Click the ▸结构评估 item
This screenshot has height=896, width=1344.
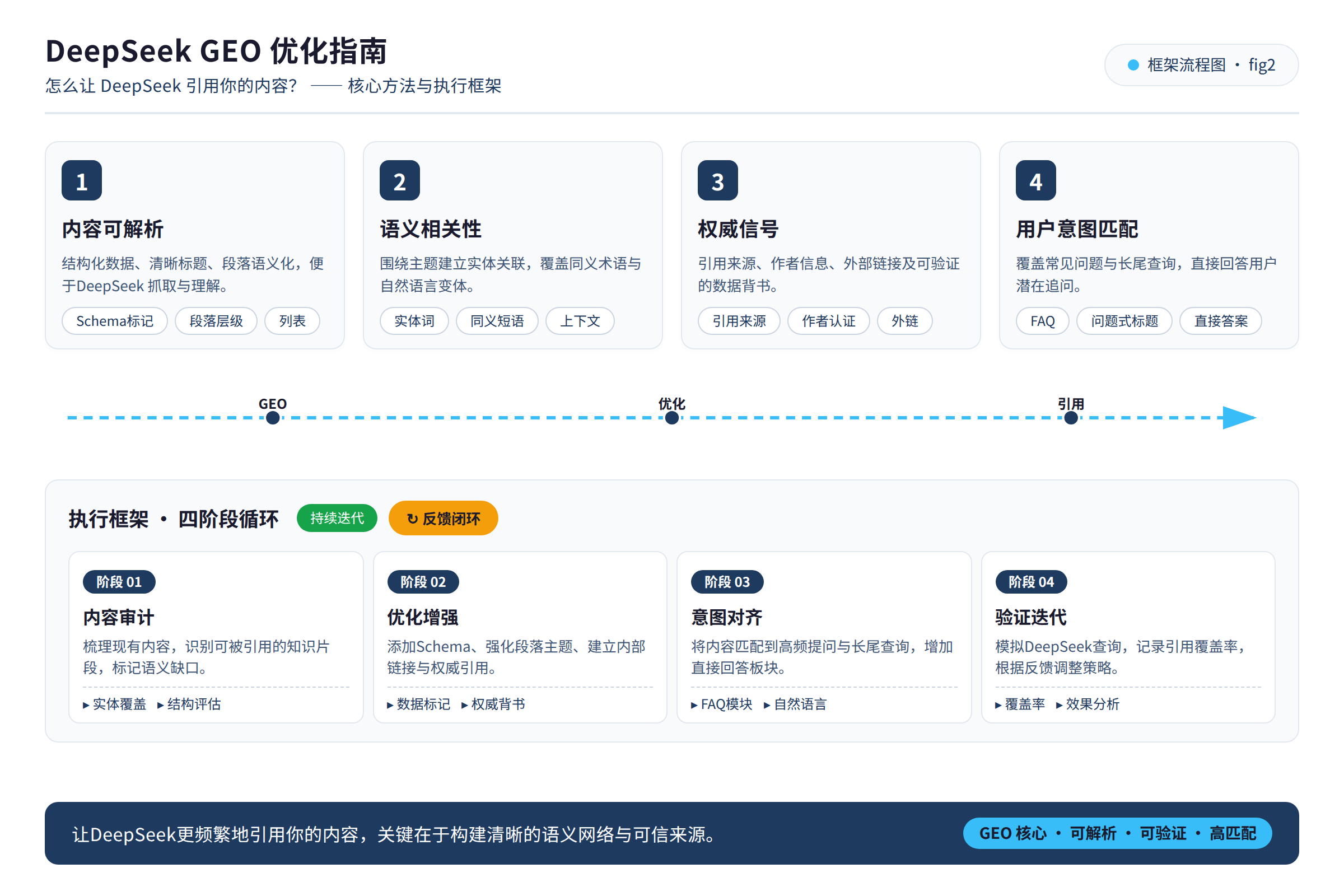point(189,704)
